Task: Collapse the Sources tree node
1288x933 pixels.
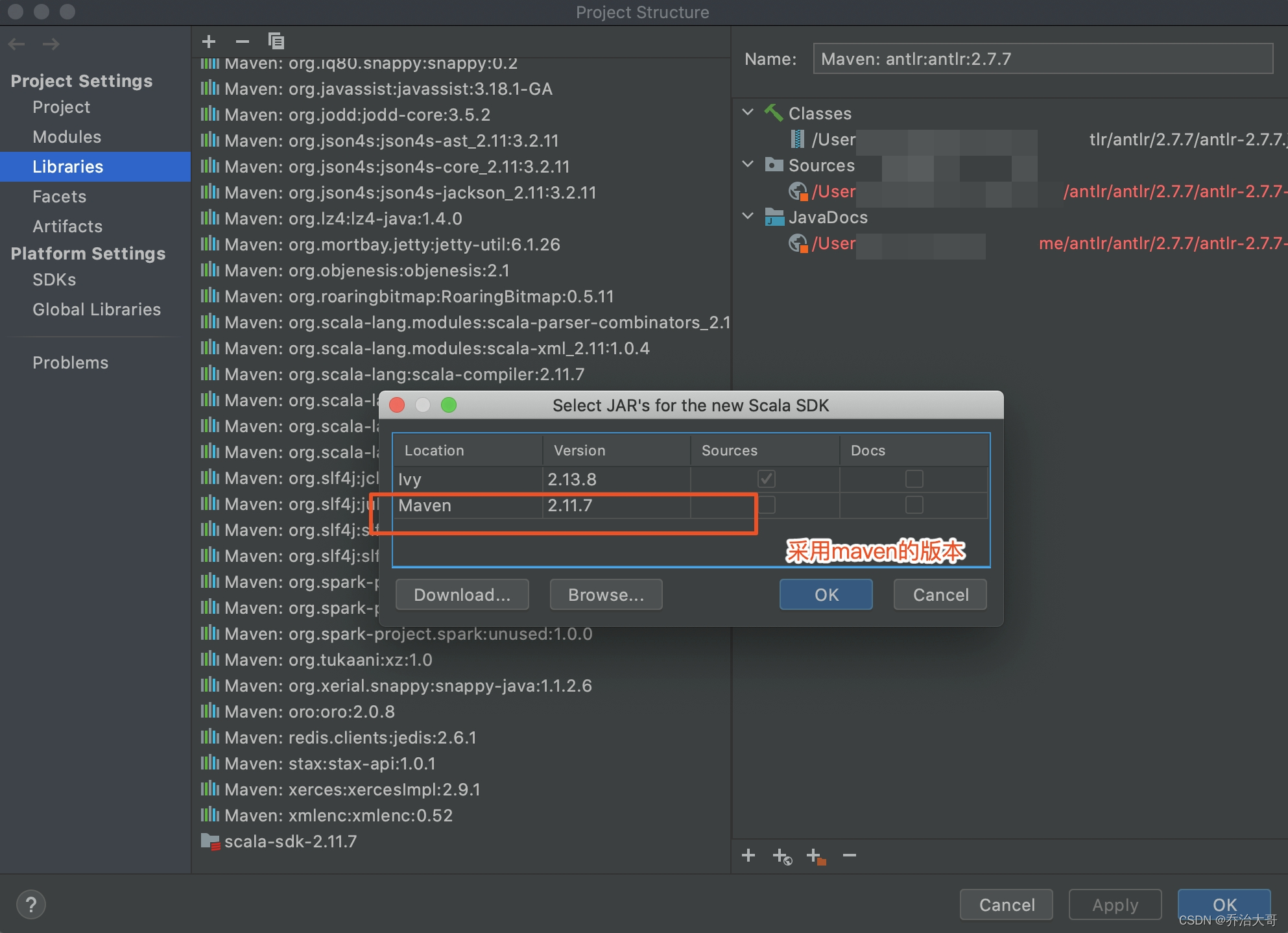Action: tap(747, 164)
